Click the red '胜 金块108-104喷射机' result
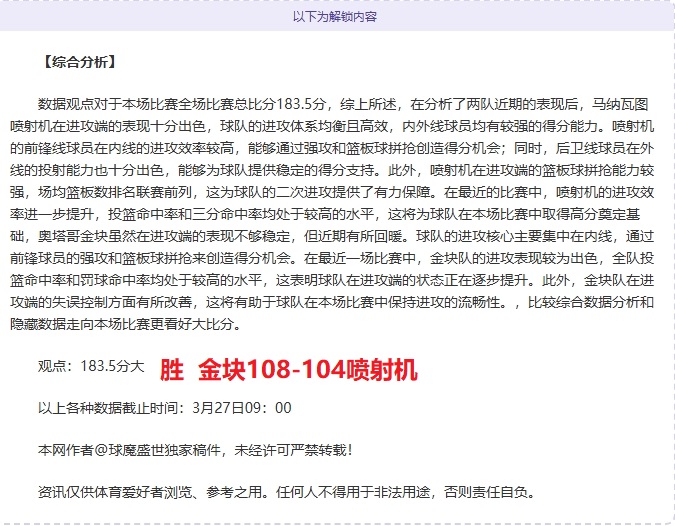The height and width of the screenshot is (526, 675). pos(288,370)
